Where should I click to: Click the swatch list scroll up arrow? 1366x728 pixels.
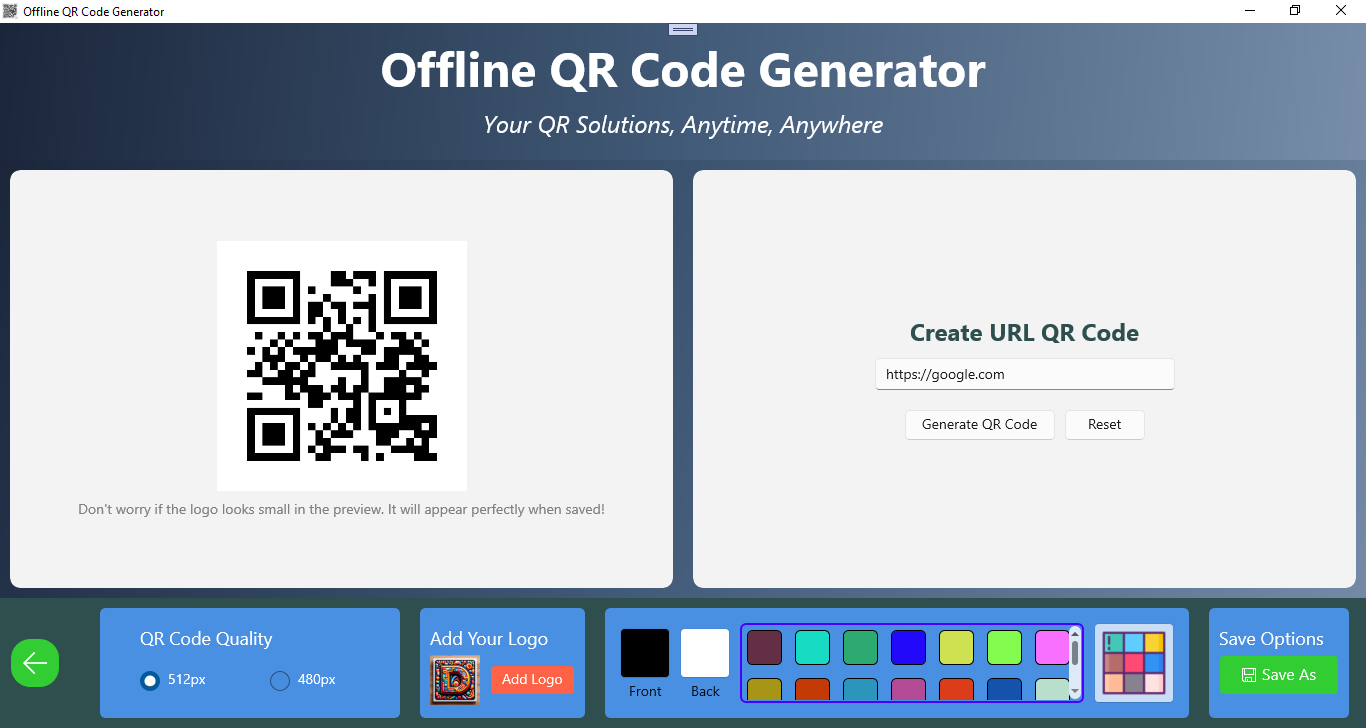coord(1075,632)
